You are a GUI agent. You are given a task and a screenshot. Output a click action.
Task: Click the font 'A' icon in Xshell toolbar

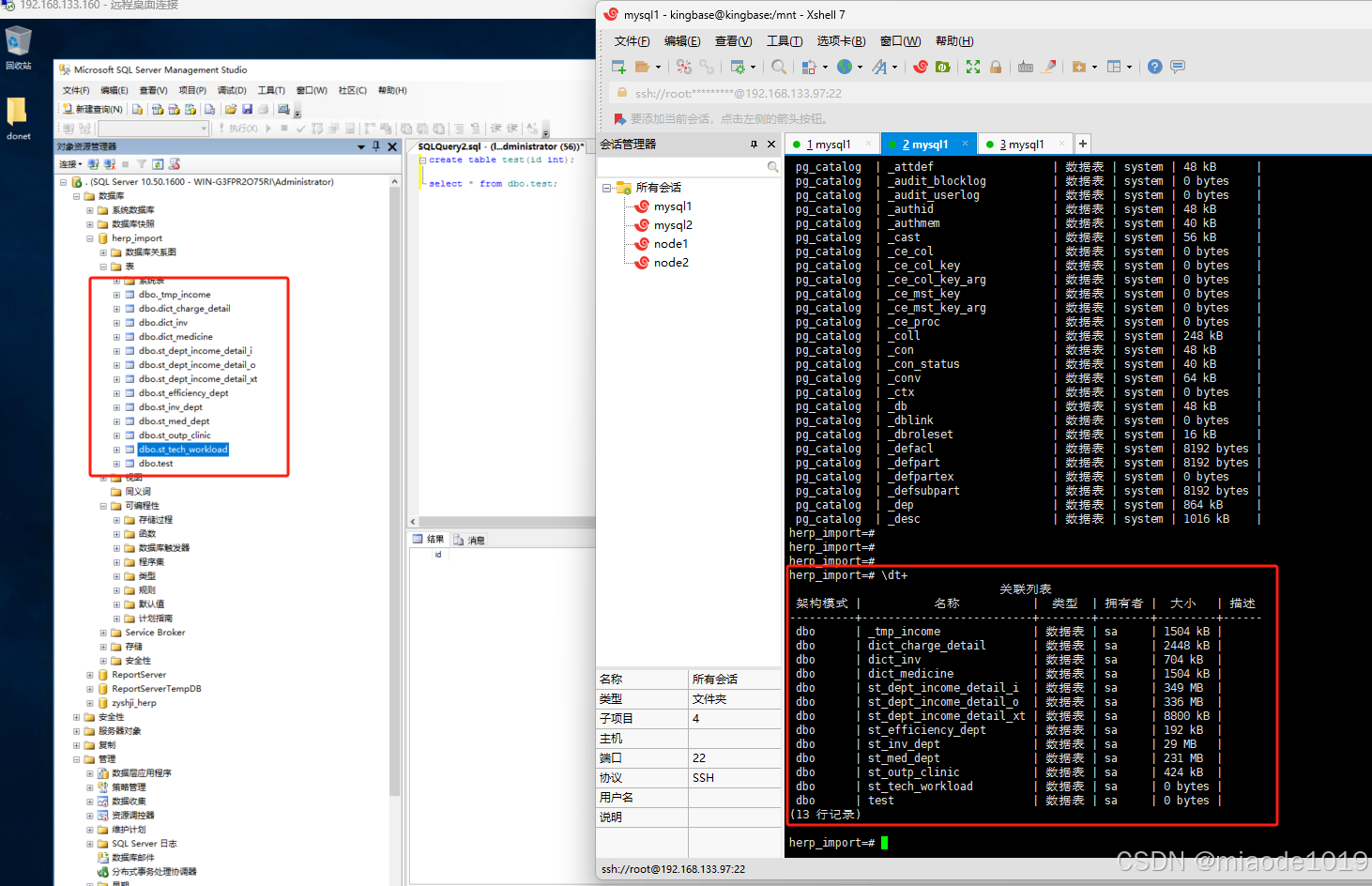[879, 67]
